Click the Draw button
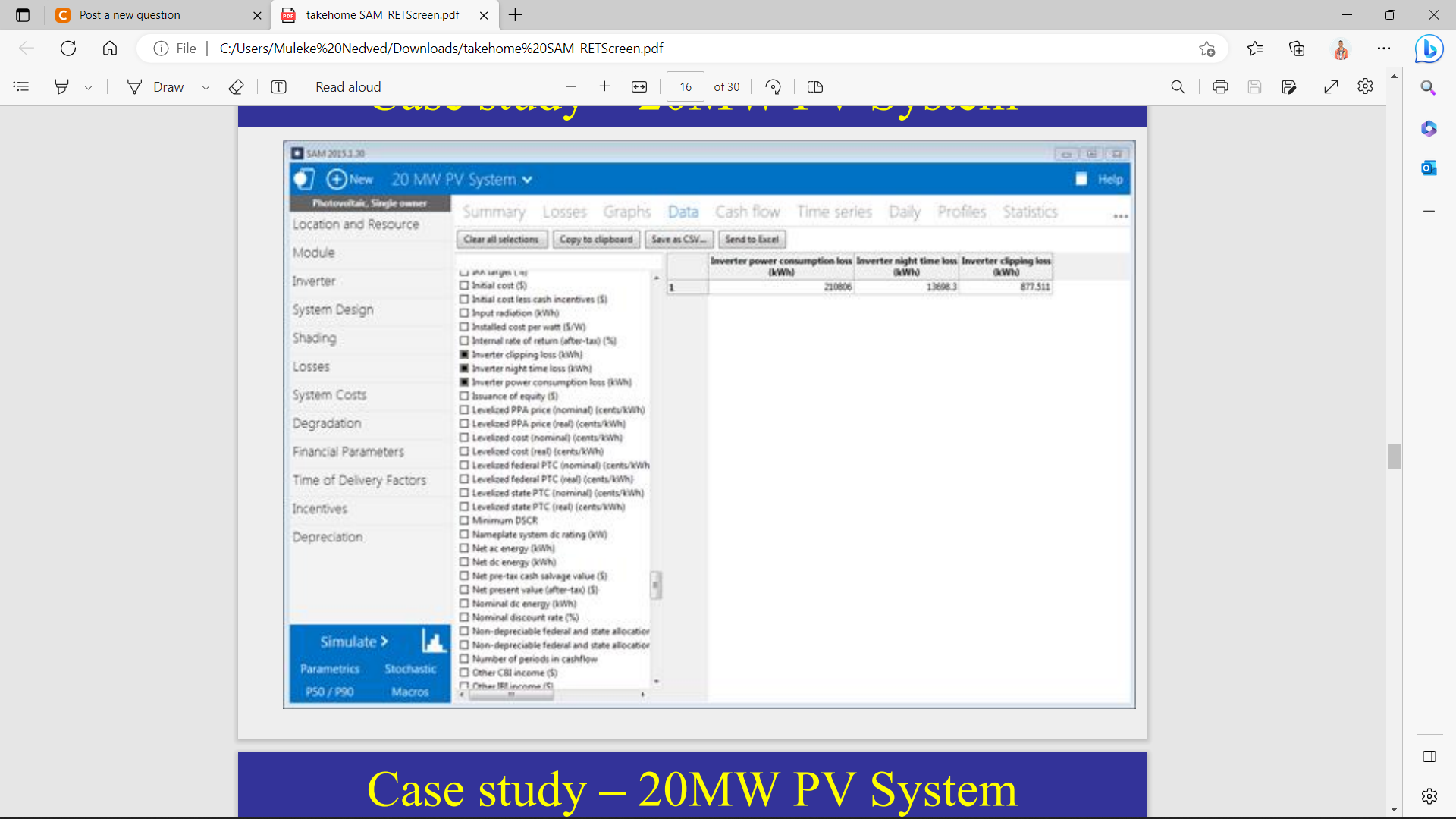This screenshot has width=1456, height=819. (156, 87)
